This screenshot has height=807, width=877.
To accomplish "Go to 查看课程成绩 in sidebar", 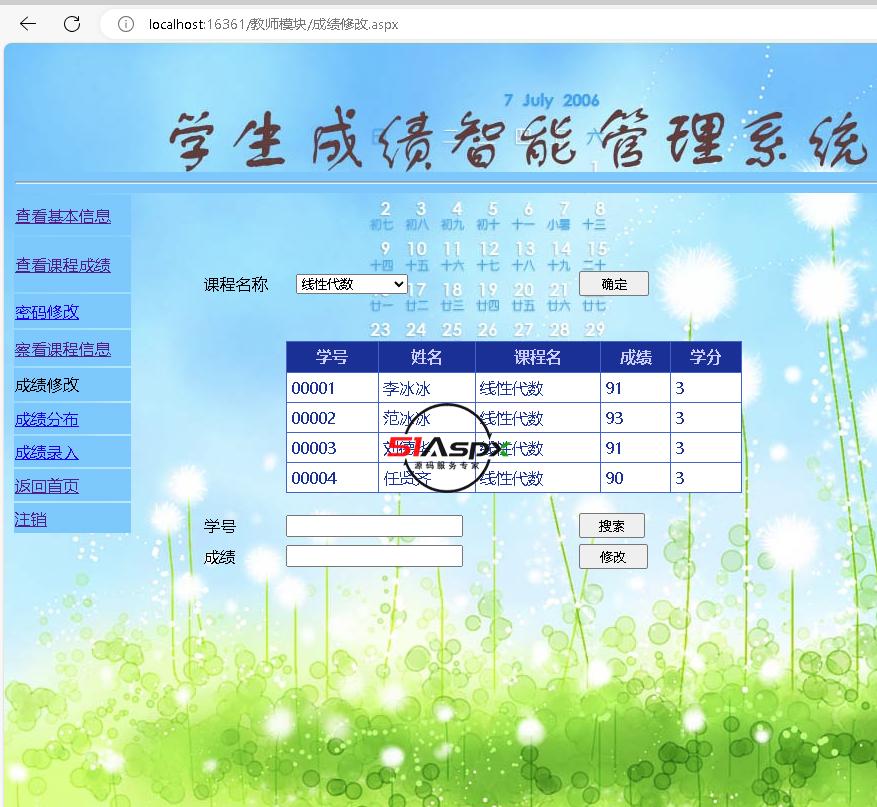I will (x=63, y=265).
